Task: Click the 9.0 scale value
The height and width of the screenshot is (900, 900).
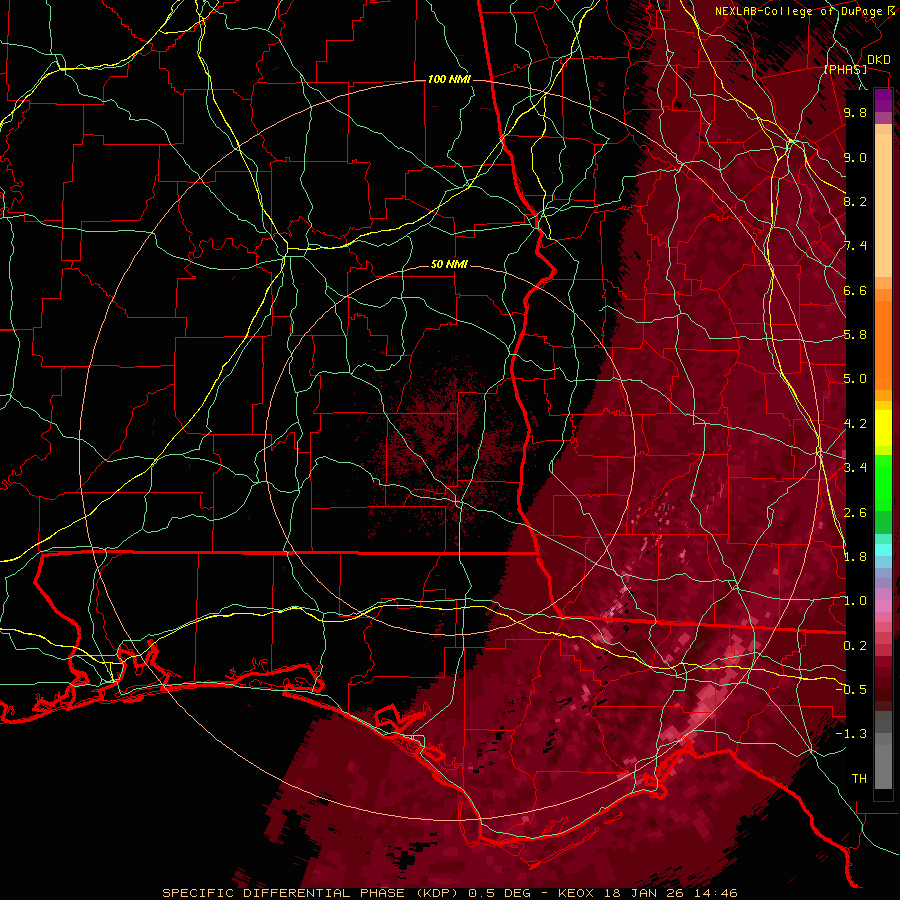Action: tap(855, 157)
